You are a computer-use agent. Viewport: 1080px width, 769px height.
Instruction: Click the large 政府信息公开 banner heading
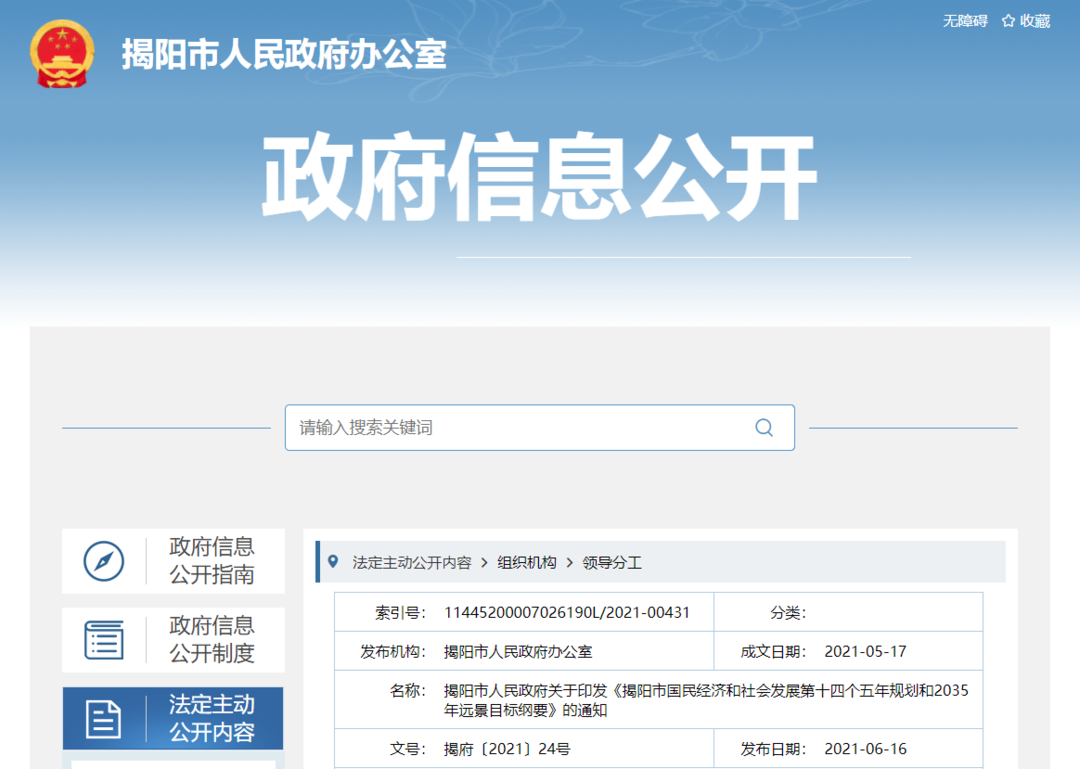(x=539, y=177)
